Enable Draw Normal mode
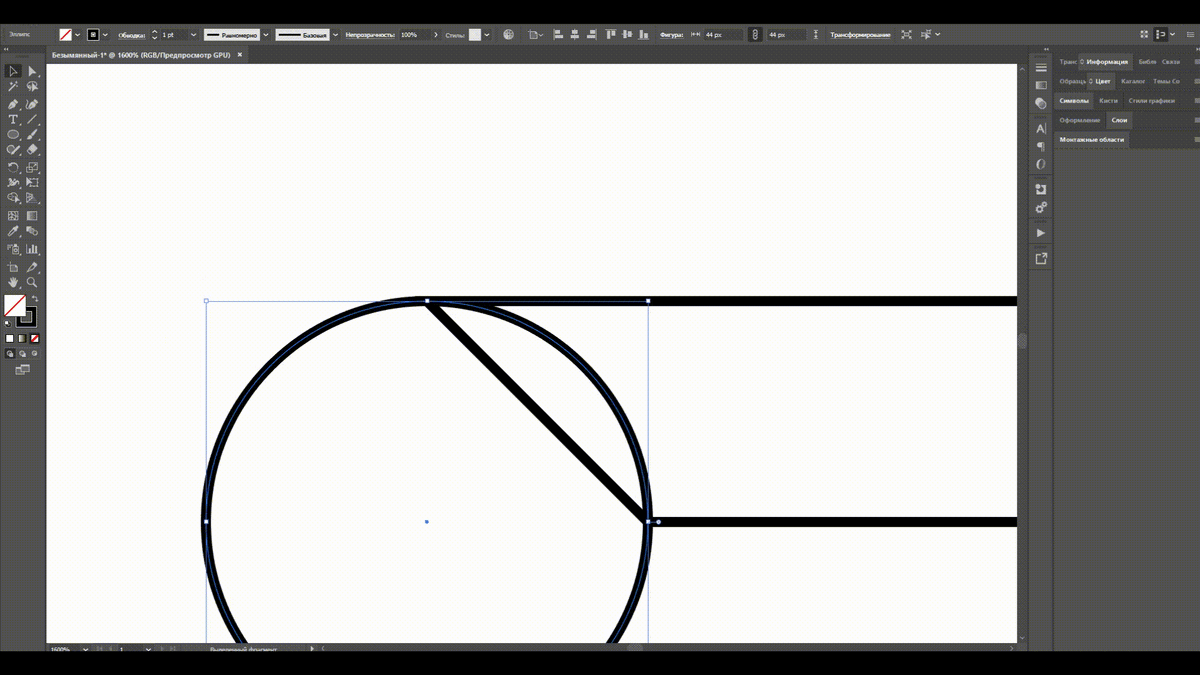Viewport: 1200px width, 675px height. [x=10, y=354]
